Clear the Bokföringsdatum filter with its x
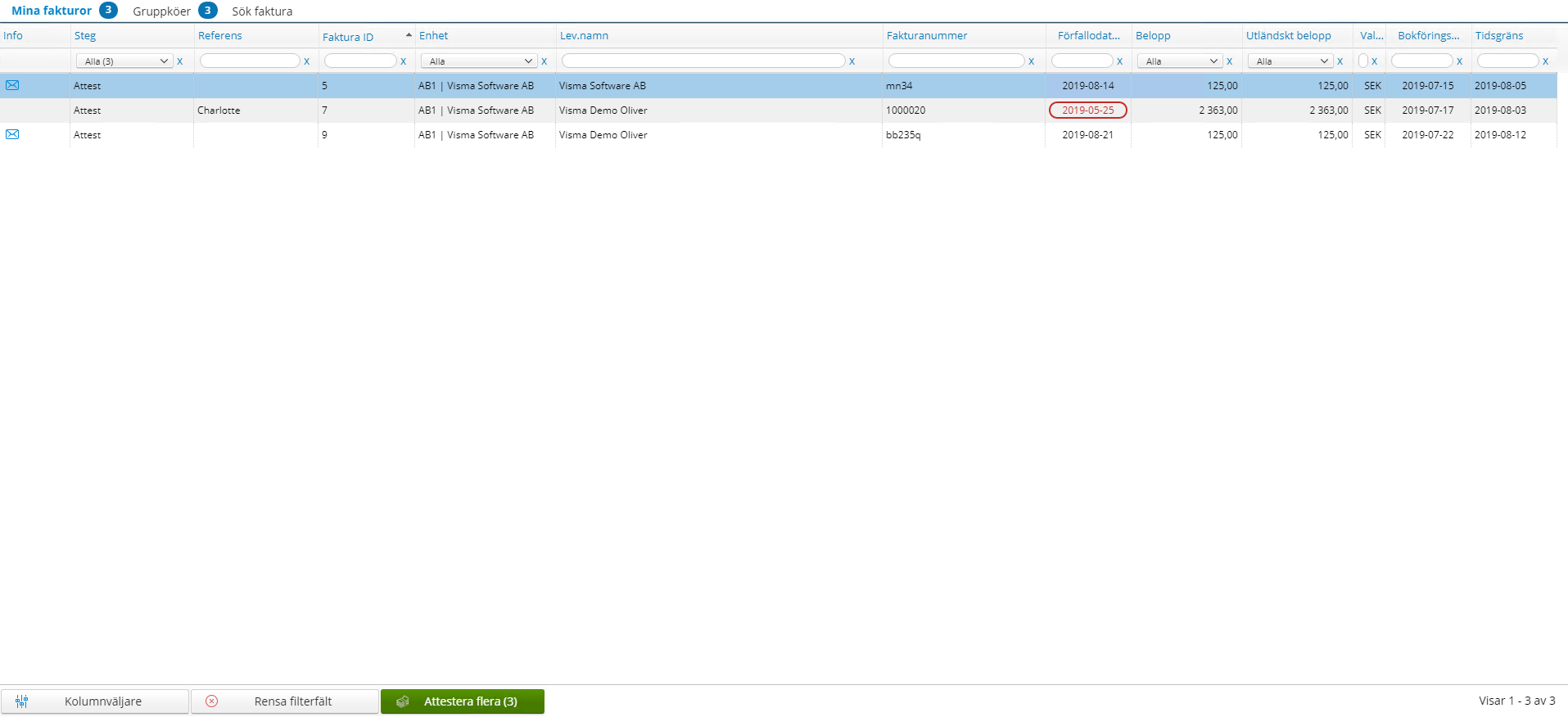 [1459, 61]
